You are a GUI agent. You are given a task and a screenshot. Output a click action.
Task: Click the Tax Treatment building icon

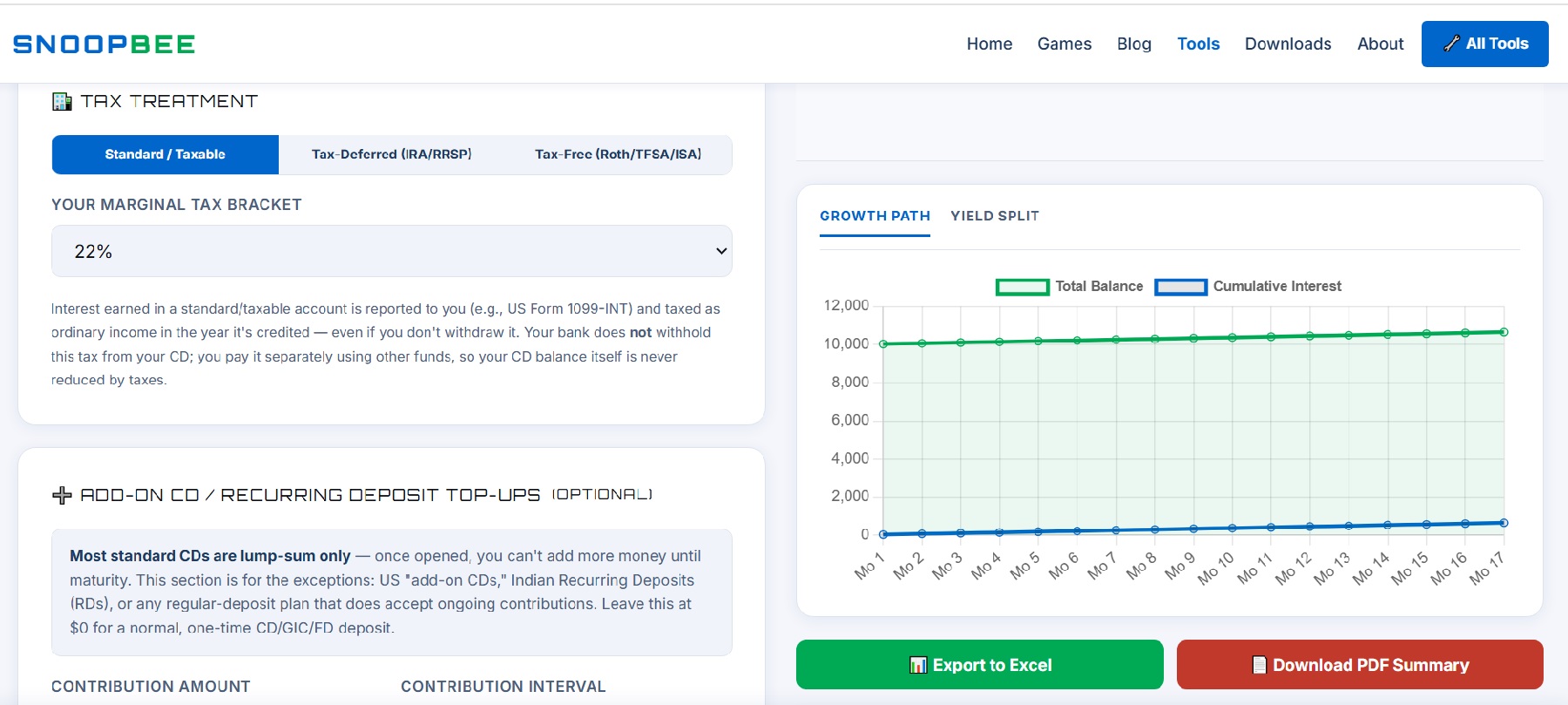click(62, 102)
